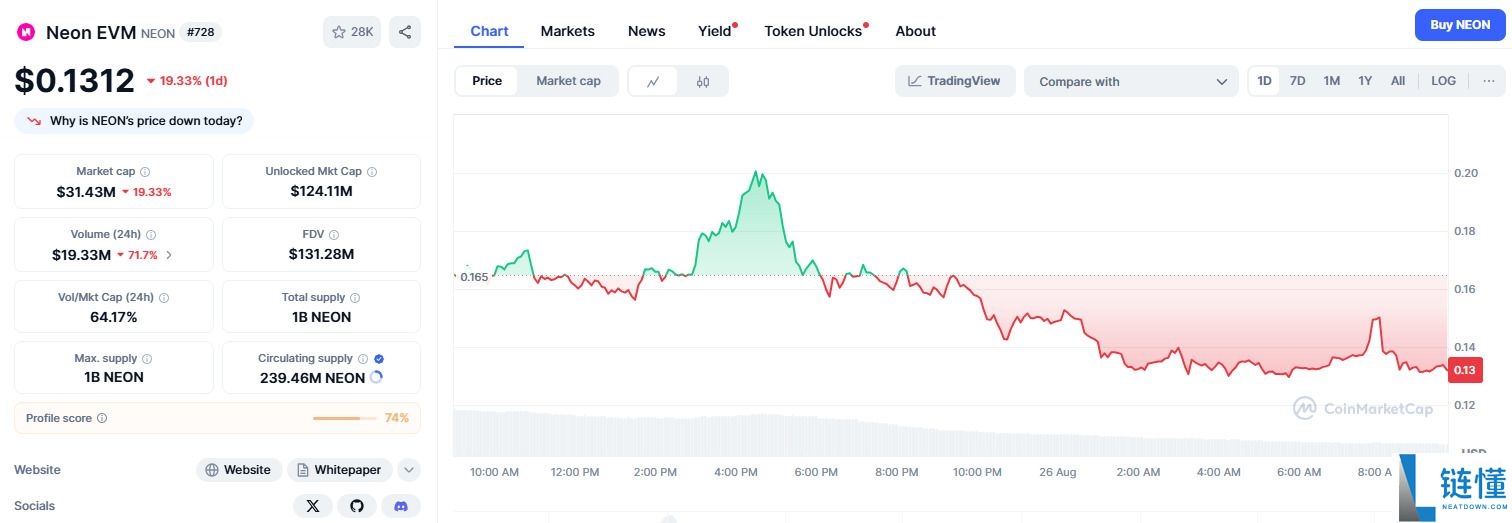Expand more website links chevron
Image resolution: width=1512 pixels, height=523 pixels.
[x=408, y=470]
